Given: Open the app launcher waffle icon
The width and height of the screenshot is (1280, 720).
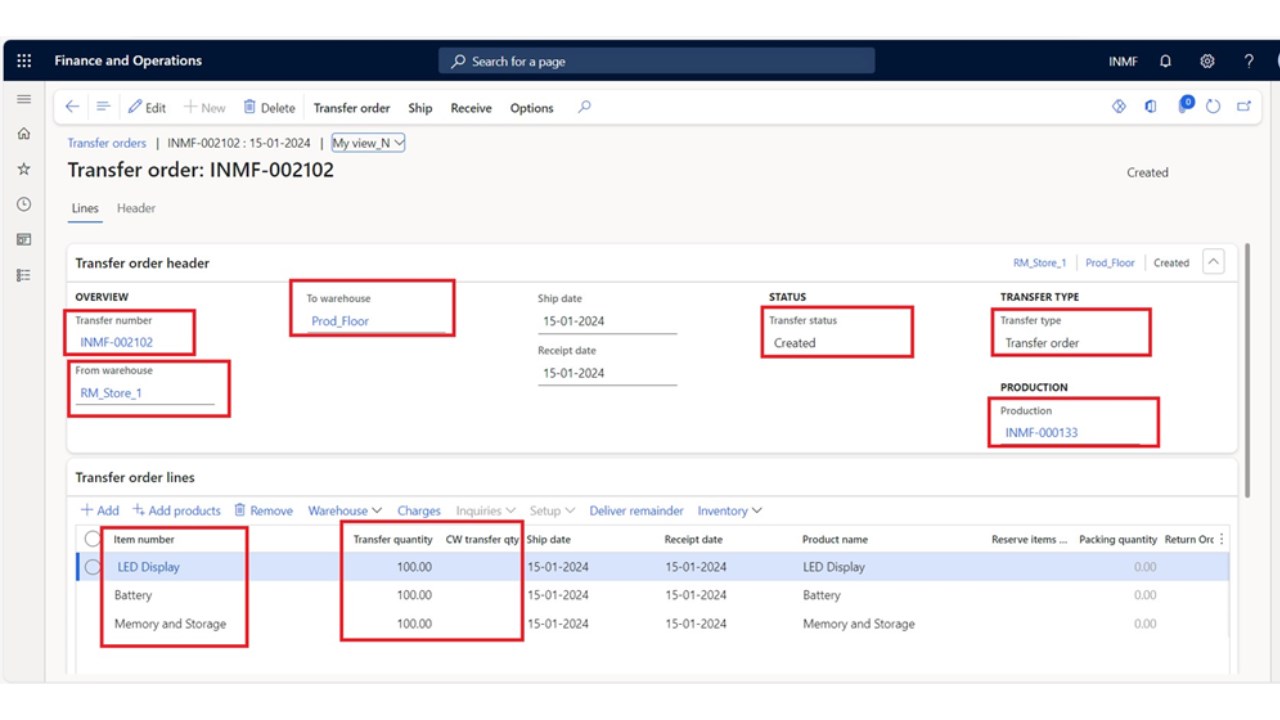Looking at the screenshot, I should pos(24,61).
